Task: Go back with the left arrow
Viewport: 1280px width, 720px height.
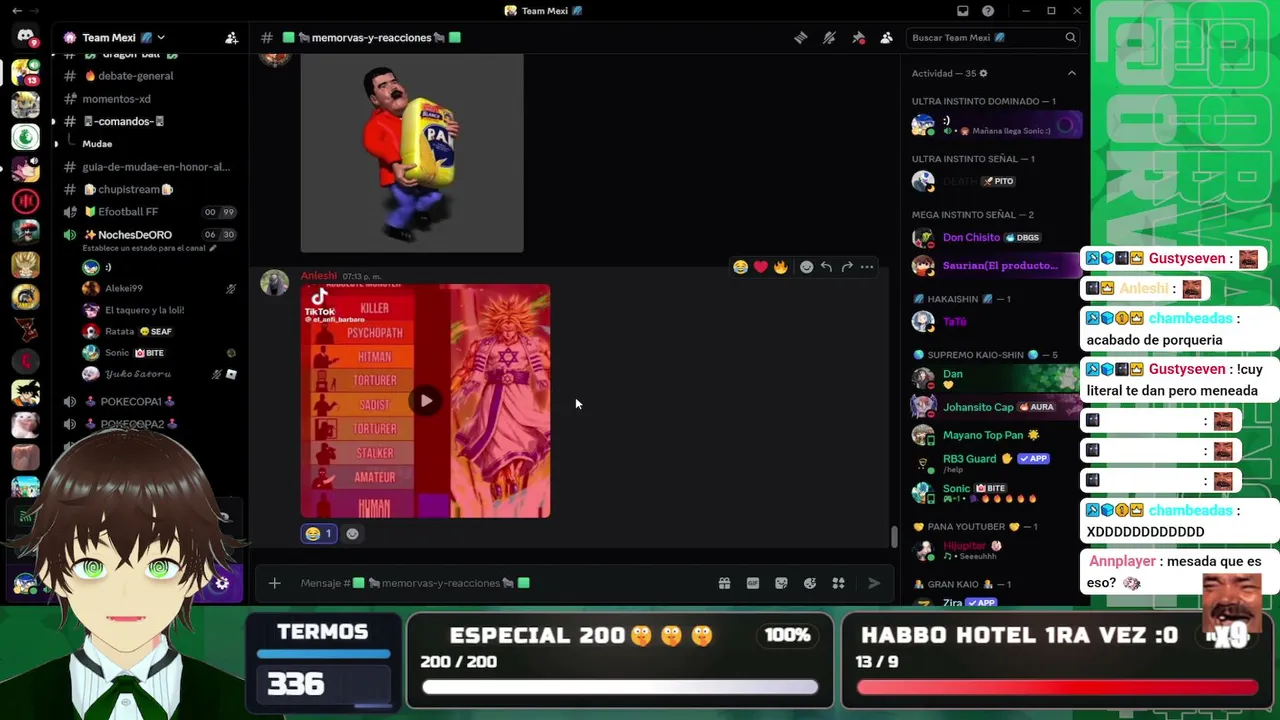Action: point(17,11)
